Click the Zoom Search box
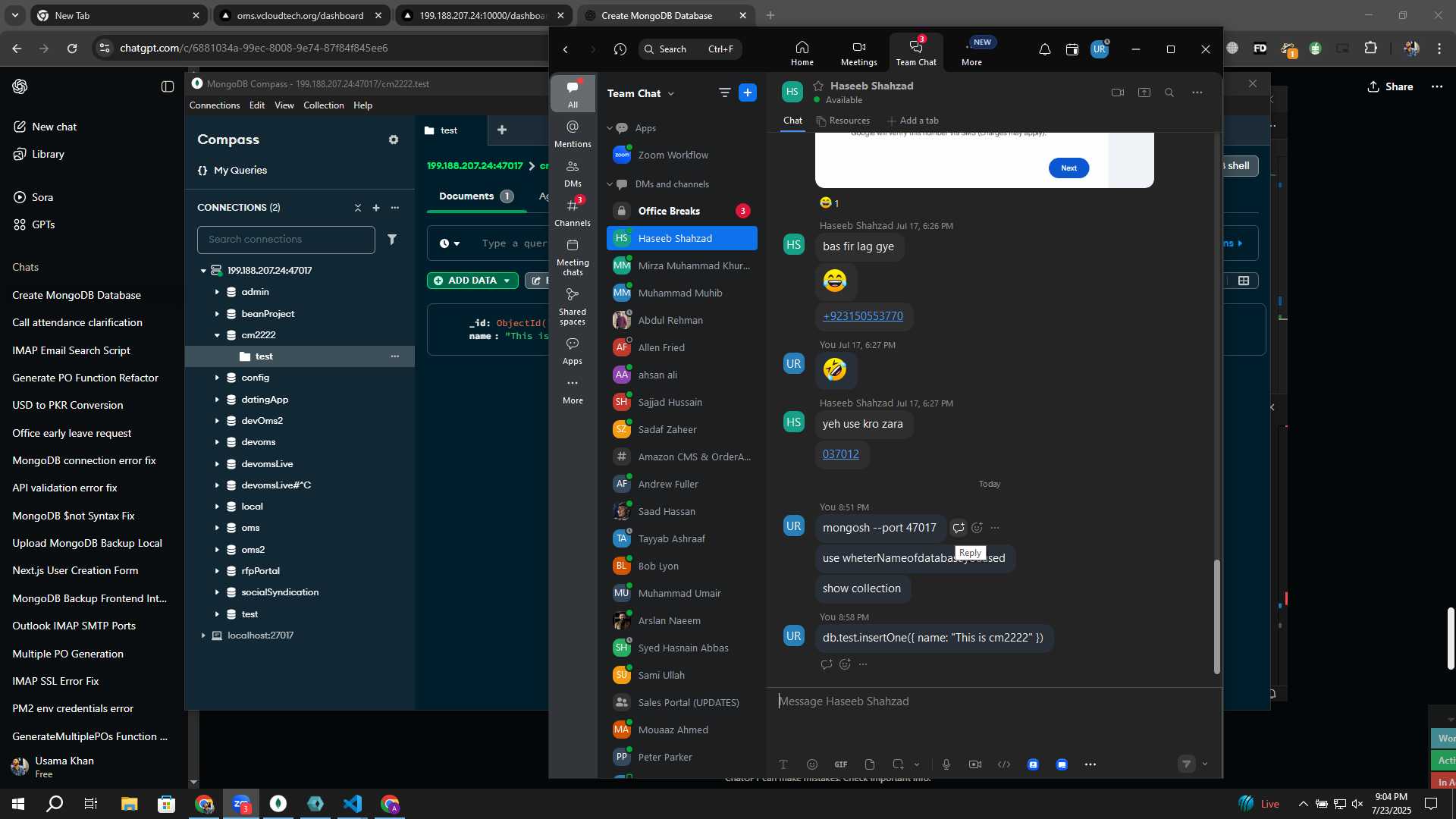 (689, 49)
